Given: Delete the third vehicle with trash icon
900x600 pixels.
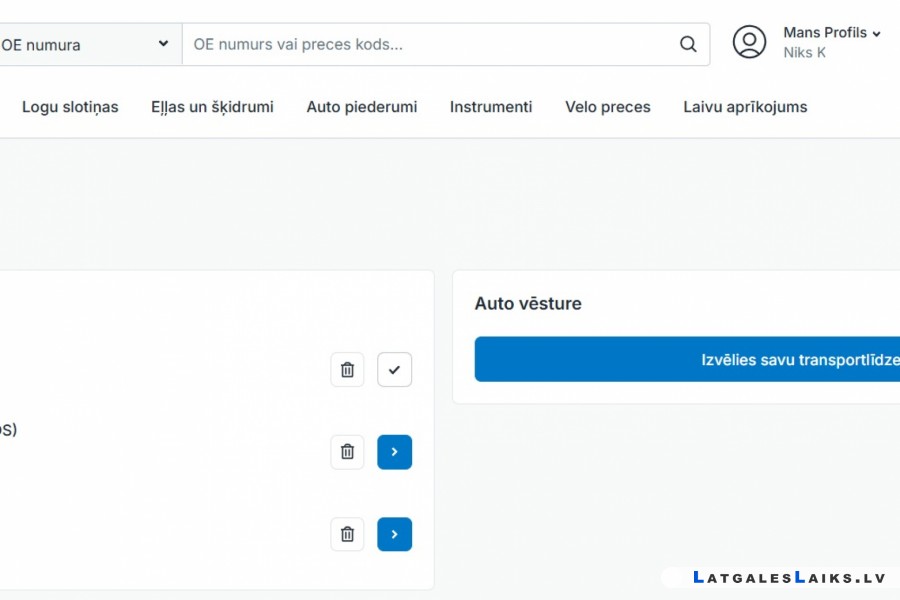Looking at the screenshot, I should [x=347, y=535].
